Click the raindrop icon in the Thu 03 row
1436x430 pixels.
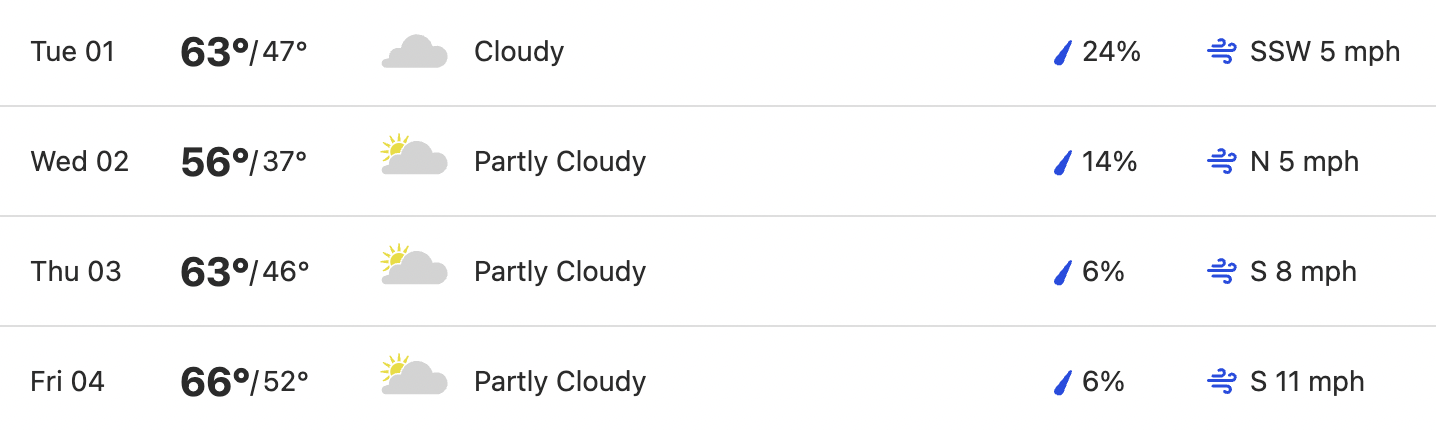1063,272
